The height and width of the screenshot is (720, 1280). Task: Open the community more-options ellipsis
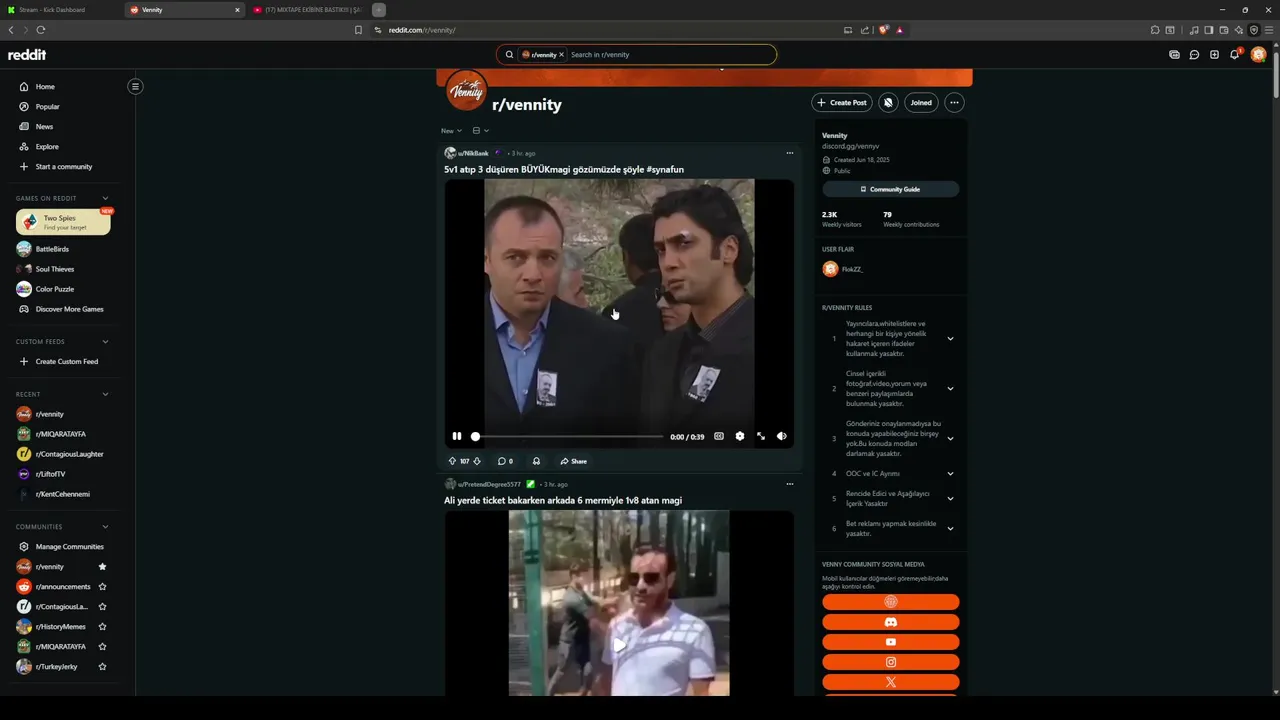coord(954,102)
